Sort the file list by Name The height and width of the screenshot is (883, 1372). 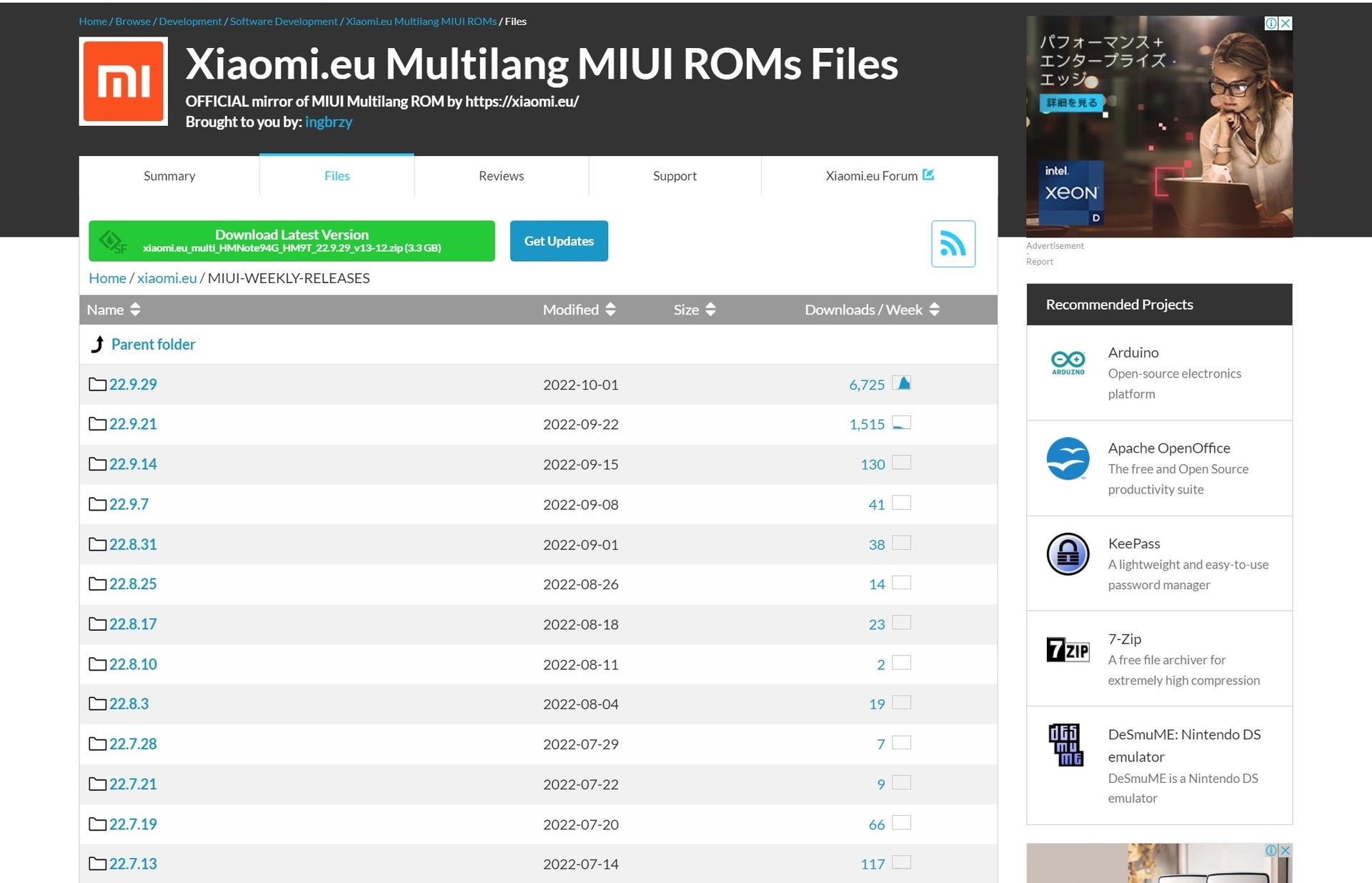click(x=114, y=310)
